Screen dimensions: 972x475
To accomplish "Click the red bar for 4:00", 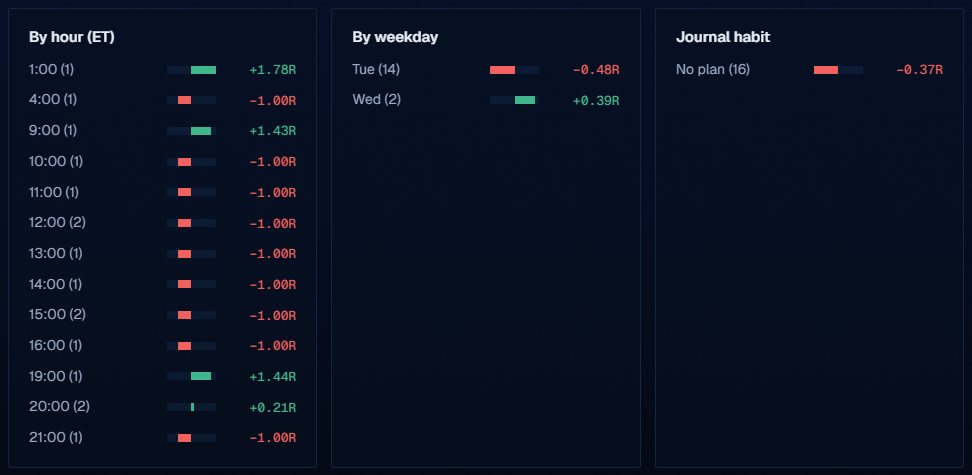I will tap(184, 100).
